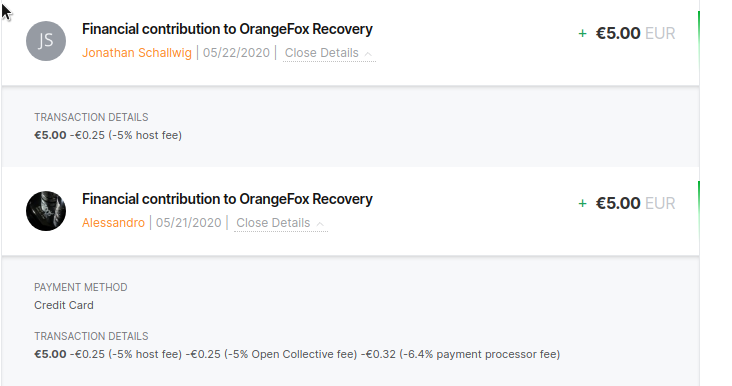Click the 05/22/2020 transaction date
The width and height of the screenshot is (732, 386).
click(236, 53)
